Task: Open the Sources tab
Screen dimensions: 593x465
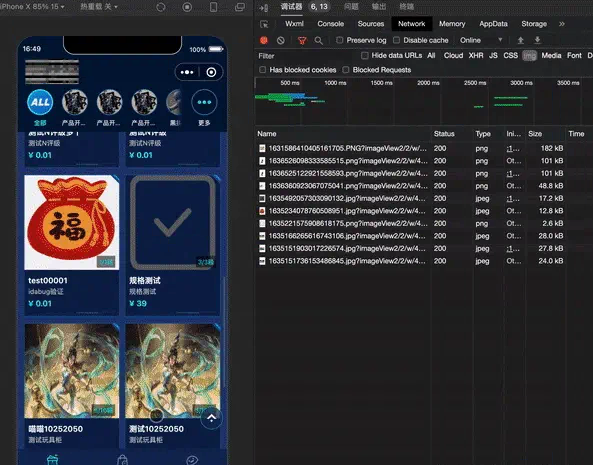Action: tap(371, 24)
